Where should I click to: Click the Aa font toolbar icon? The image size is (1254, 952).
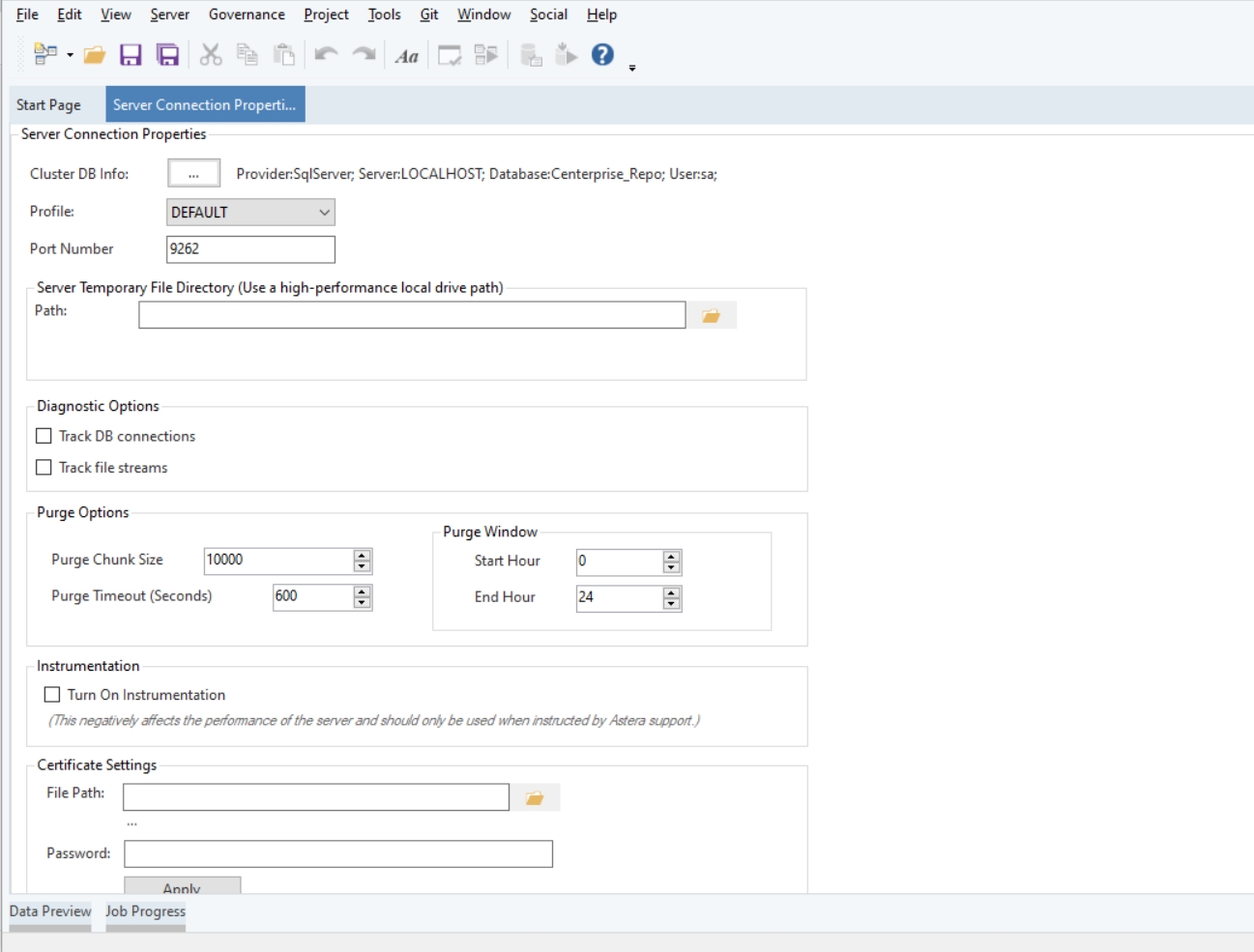pos(407,56)
